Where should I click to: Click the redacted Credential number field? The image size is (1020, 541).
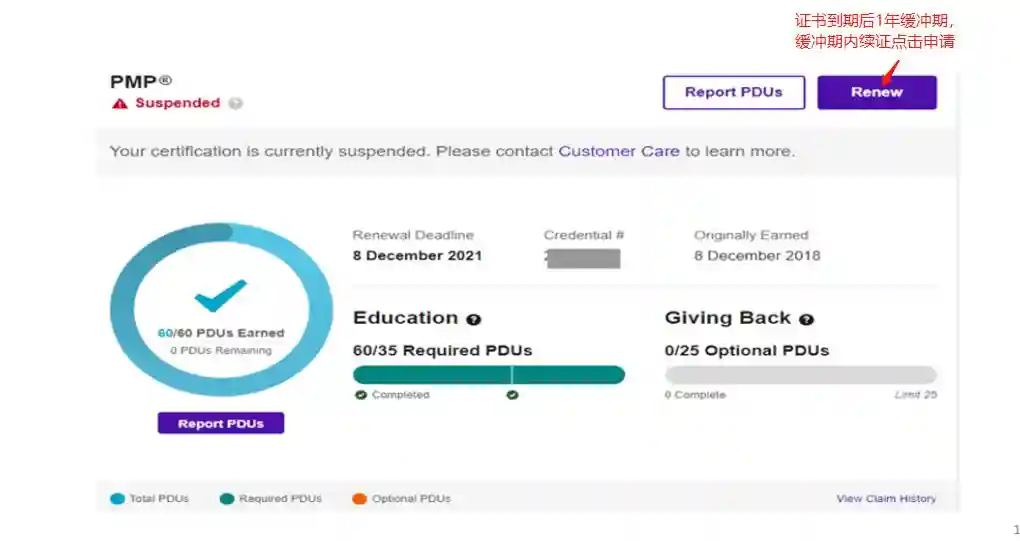point(583,257)
